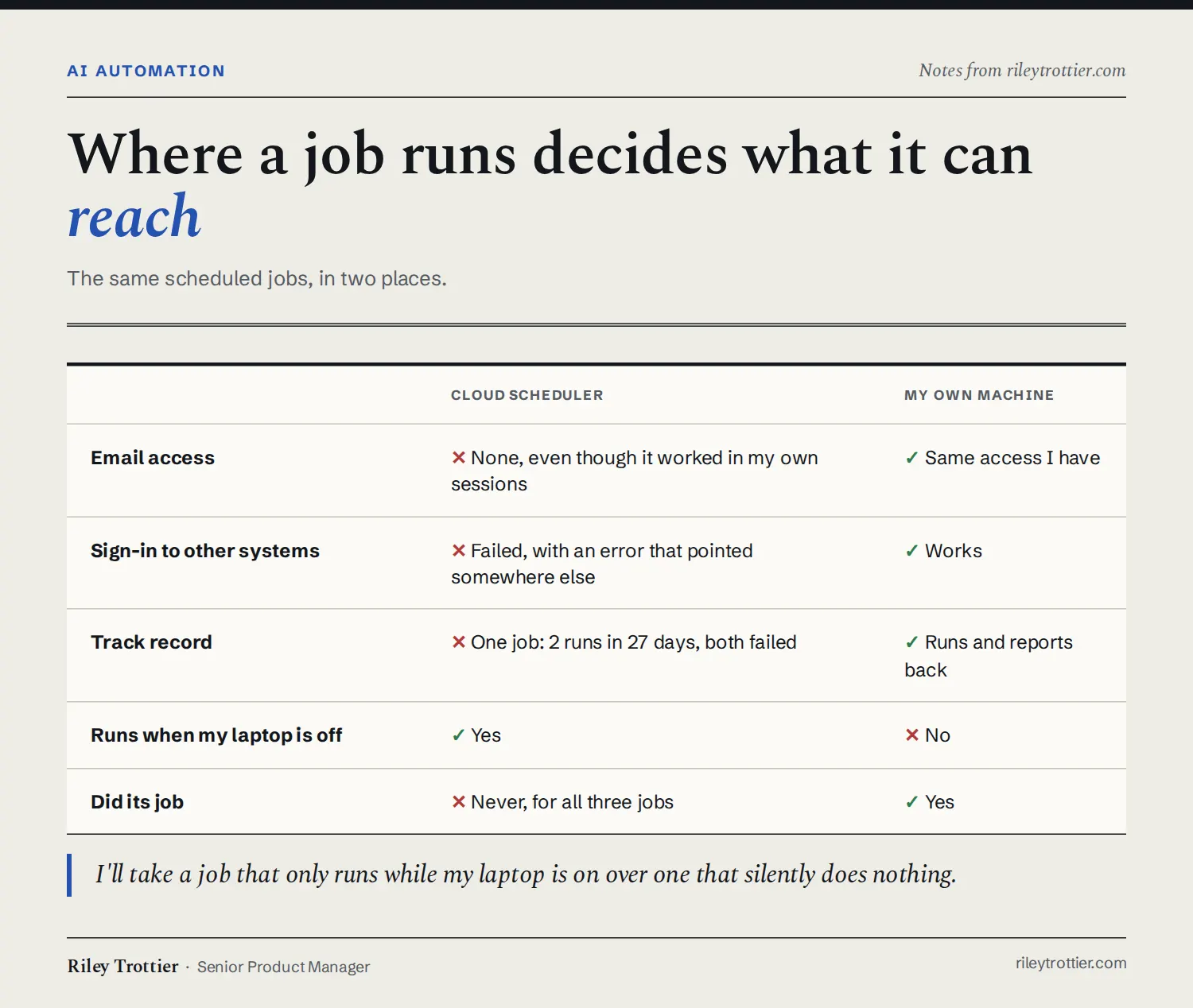Click the text "Failed, with an error that pointed somewhere else"
Viewport: 1193px width, 1008px height.
[602, 564]
